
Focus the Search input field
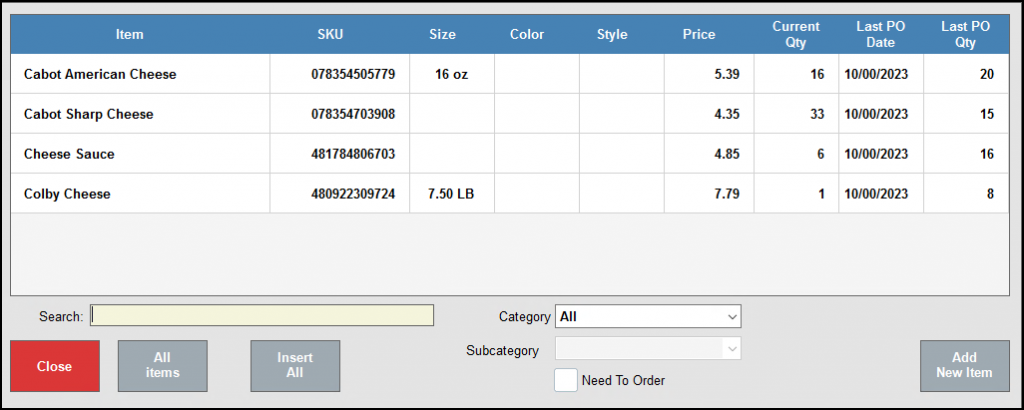[262, 315]
